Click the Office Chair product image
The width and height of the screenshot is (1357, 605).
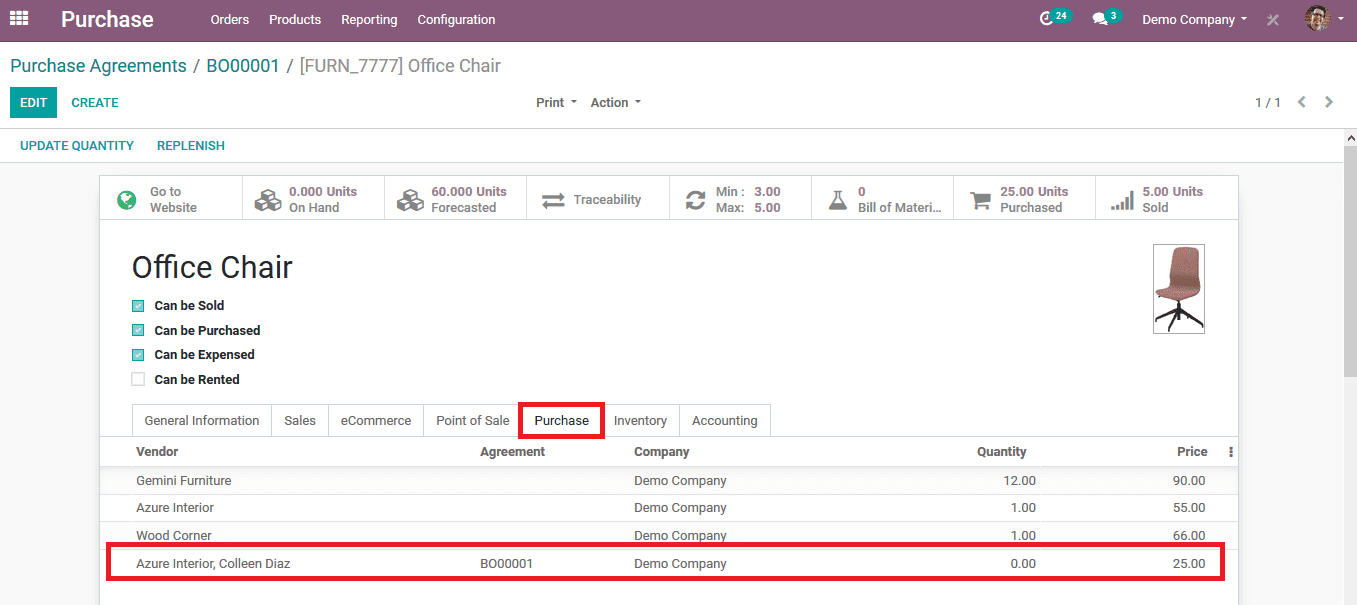click(x=1179, y=288)
